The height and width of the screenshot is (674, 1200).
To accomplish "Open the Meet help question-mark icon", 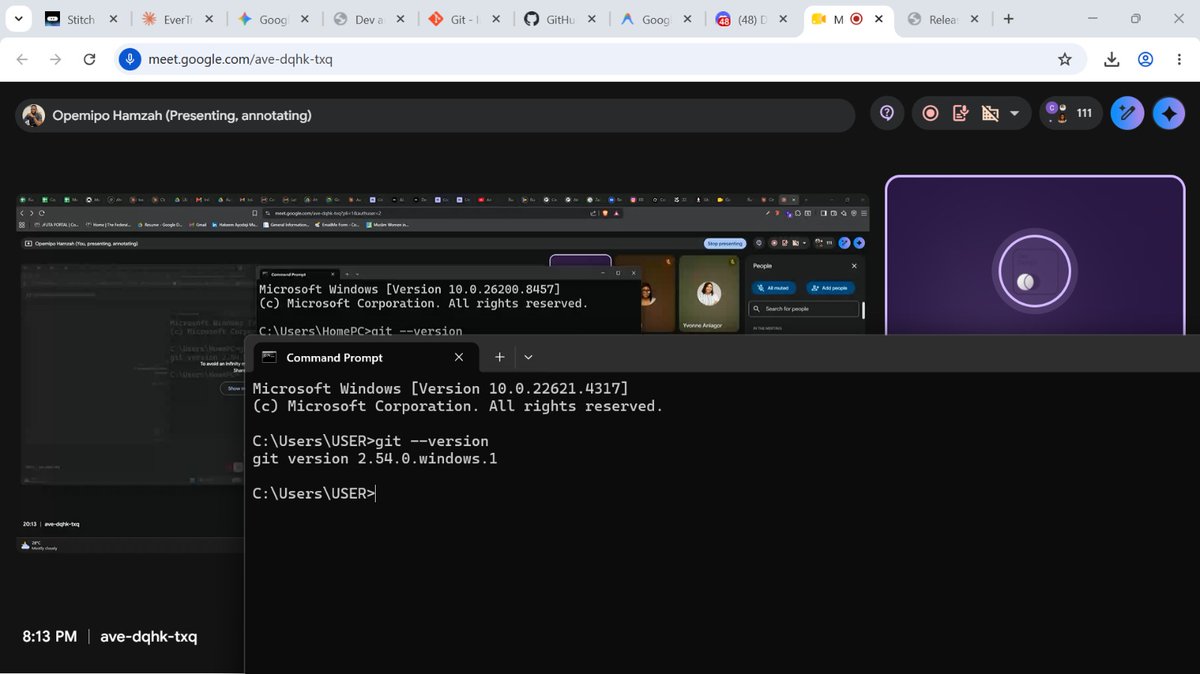I will pyautogui.click(x=886, y=114).
